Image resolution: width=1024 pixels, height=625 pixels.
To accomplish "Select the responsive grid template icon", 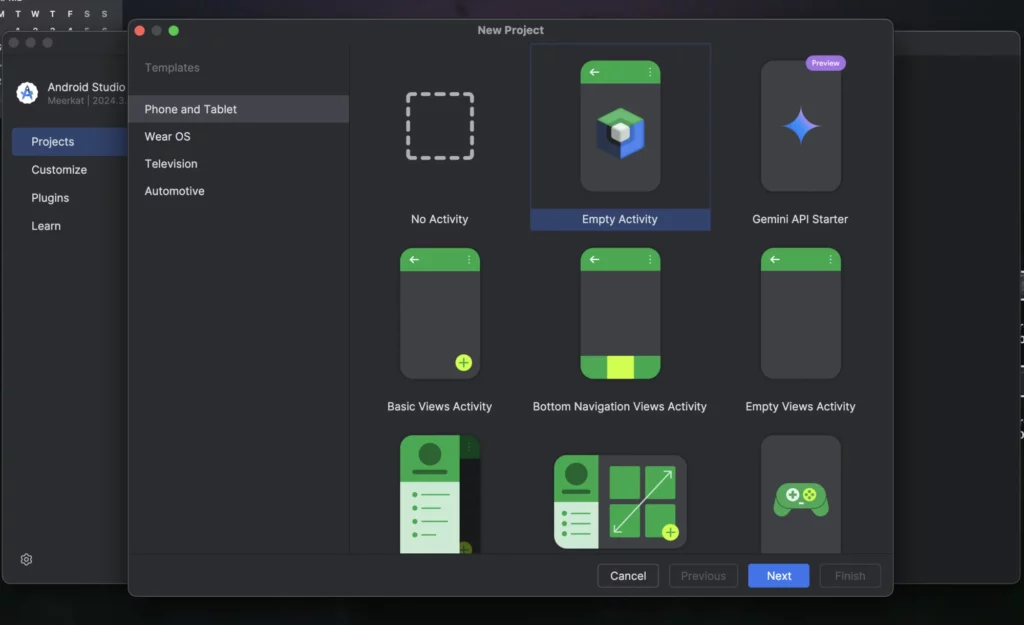I will click(620, 502).
